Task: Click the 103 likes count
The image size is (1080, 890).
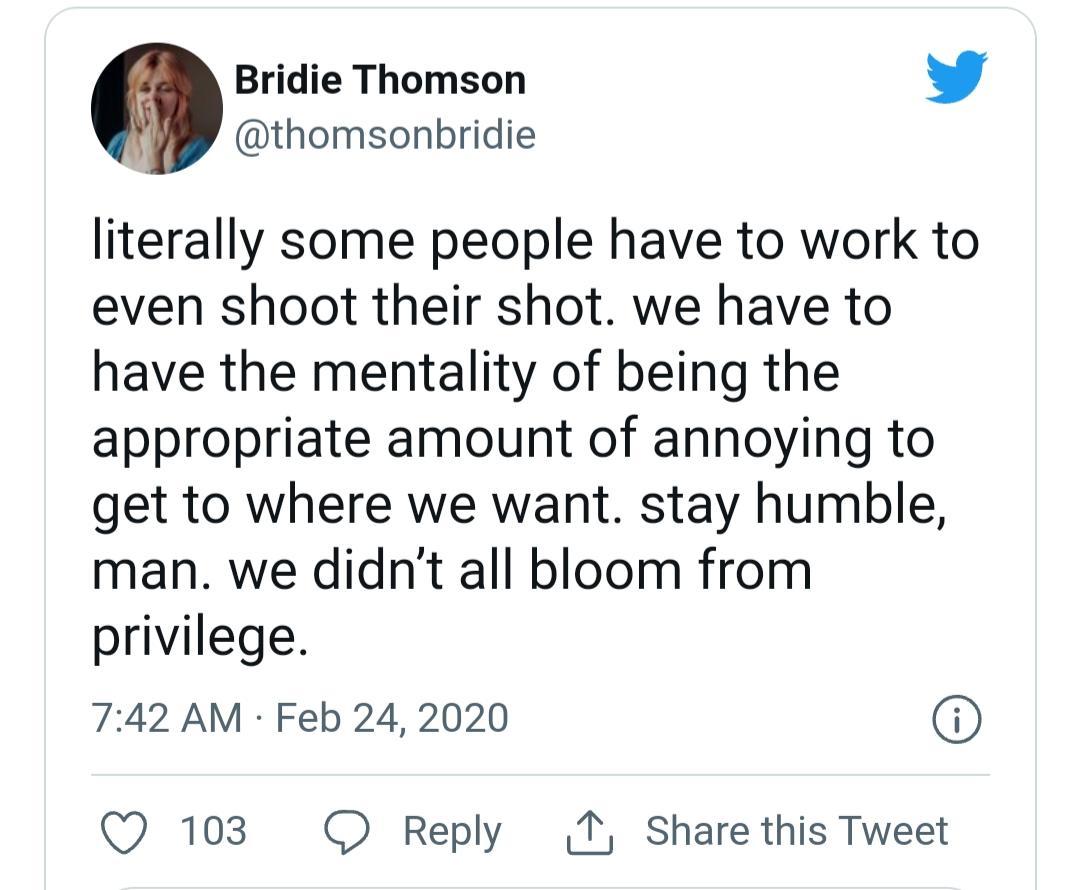Action: point(214,831)
